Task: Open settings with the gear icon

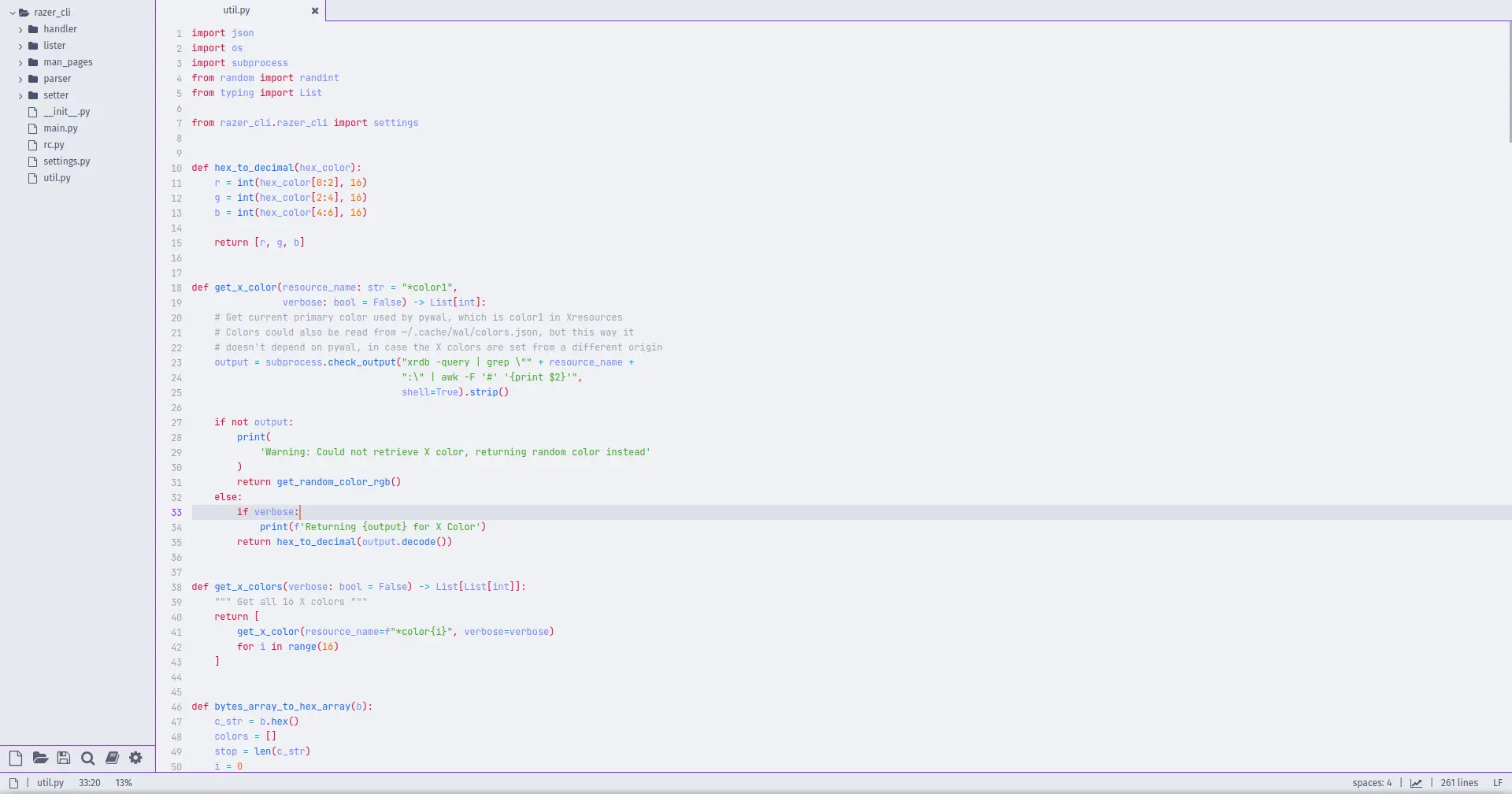Action: 135,758
